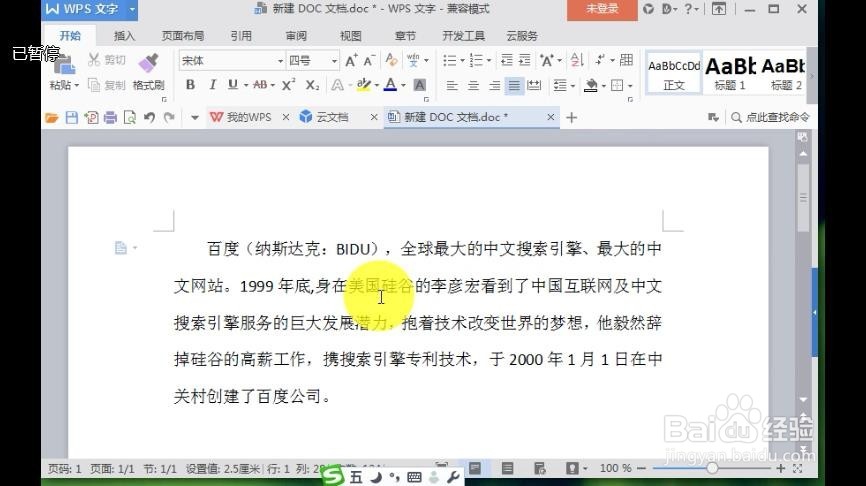
Task: Enable justify alignment
Action: coord(514,85)
